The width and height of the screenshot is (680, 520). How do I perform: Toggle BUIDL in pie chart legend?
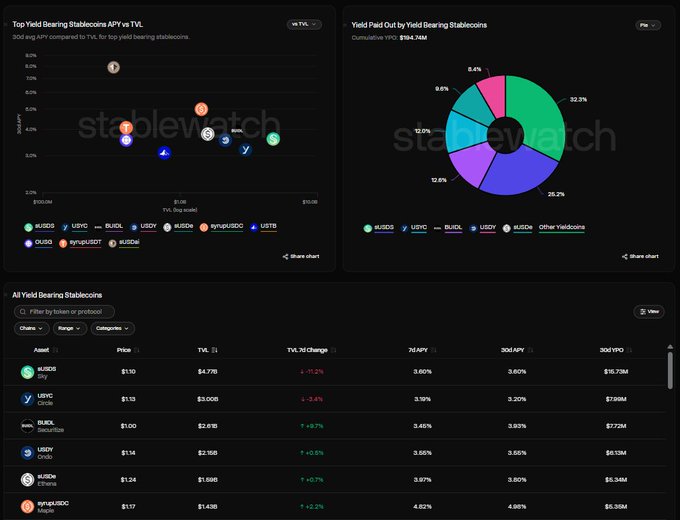[448, 228]
